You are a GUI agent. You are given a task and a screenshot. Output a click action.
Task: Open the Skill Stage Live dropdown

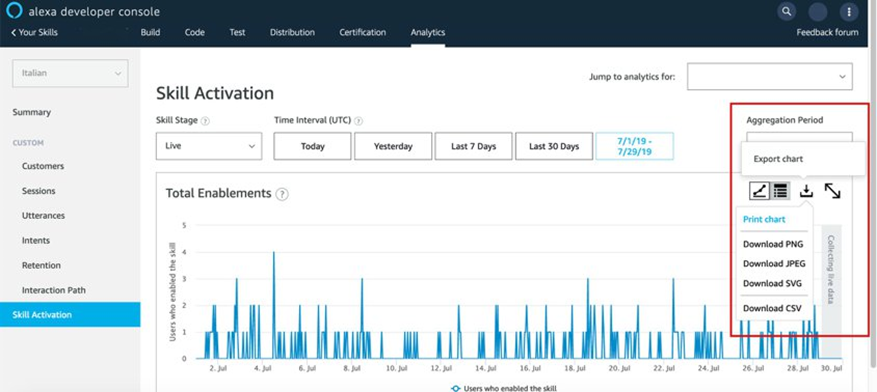[209, 146]
